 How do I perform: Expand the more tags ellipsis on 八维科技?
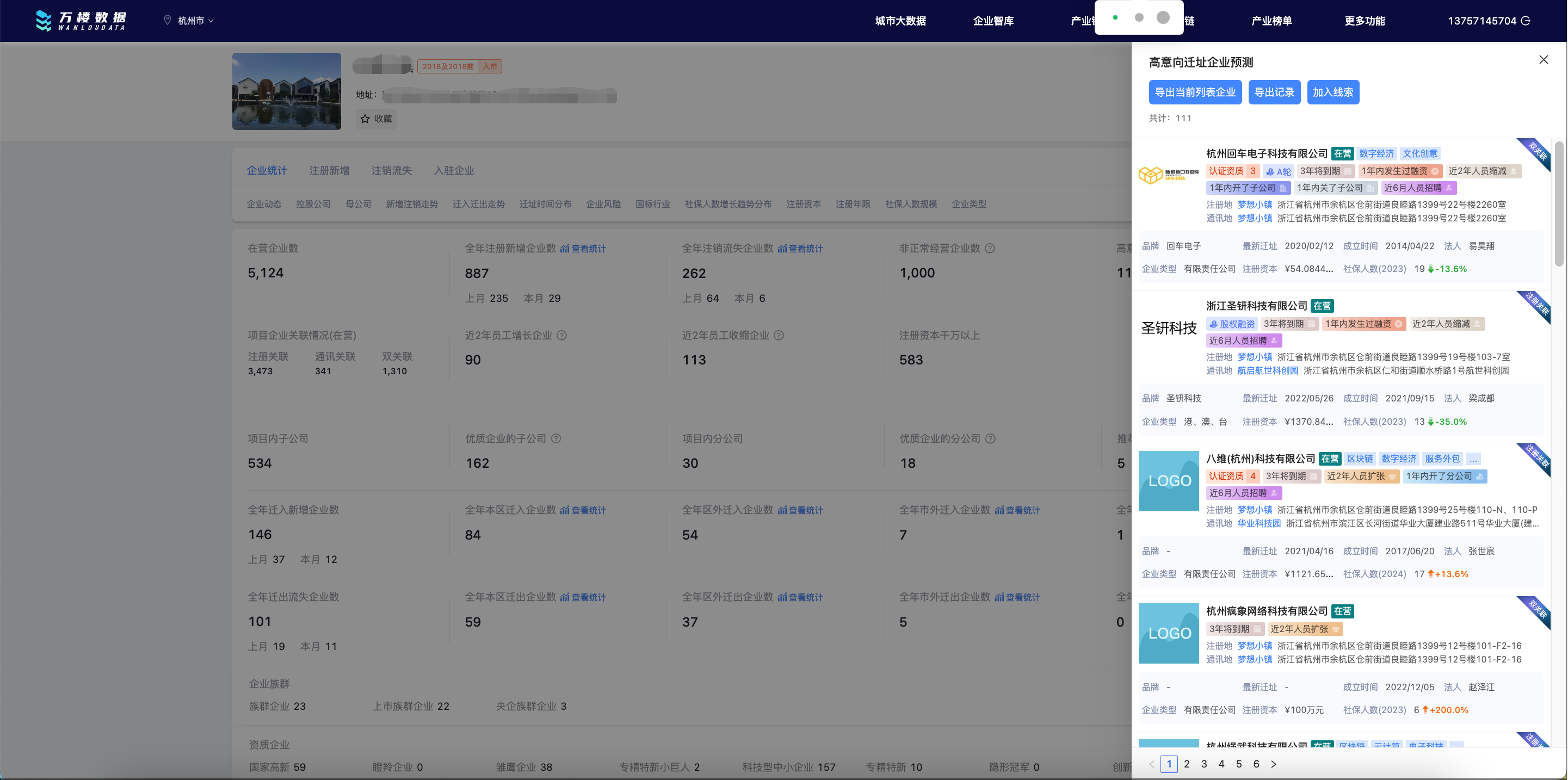click(x=1472, y=459)
